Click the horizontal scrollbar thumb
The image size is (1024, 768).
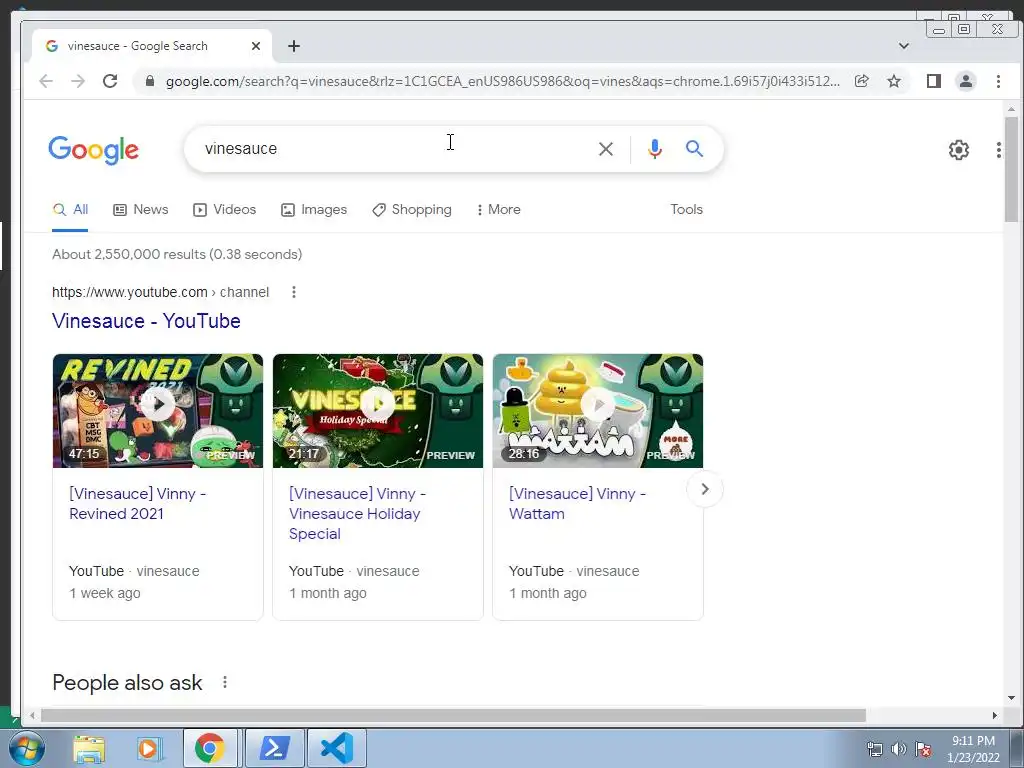pyautogui.click(x=453, y=716)
